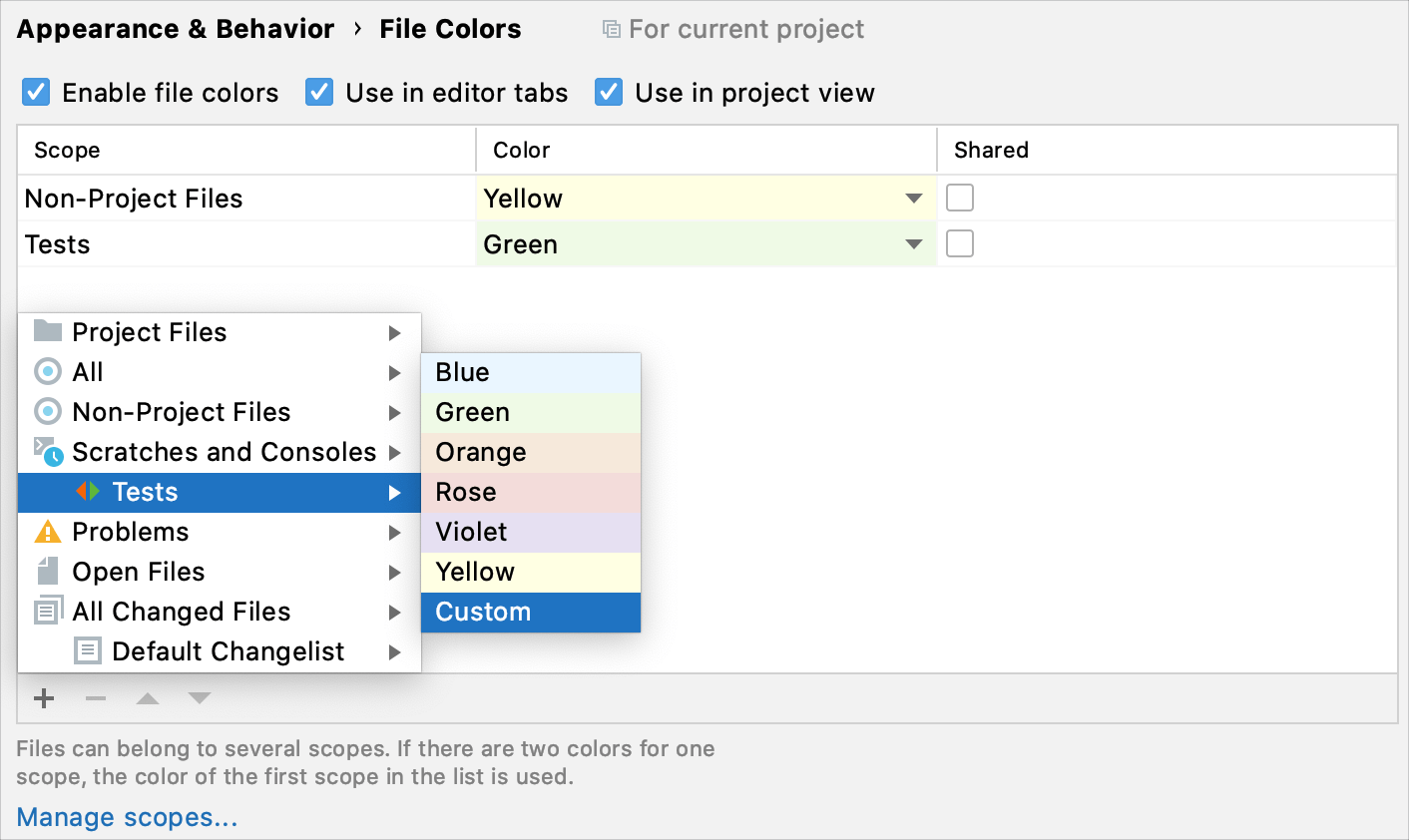Enable Shared for the Tests scope
Screen dimensions: 1409x840
[x=959, y=243]
